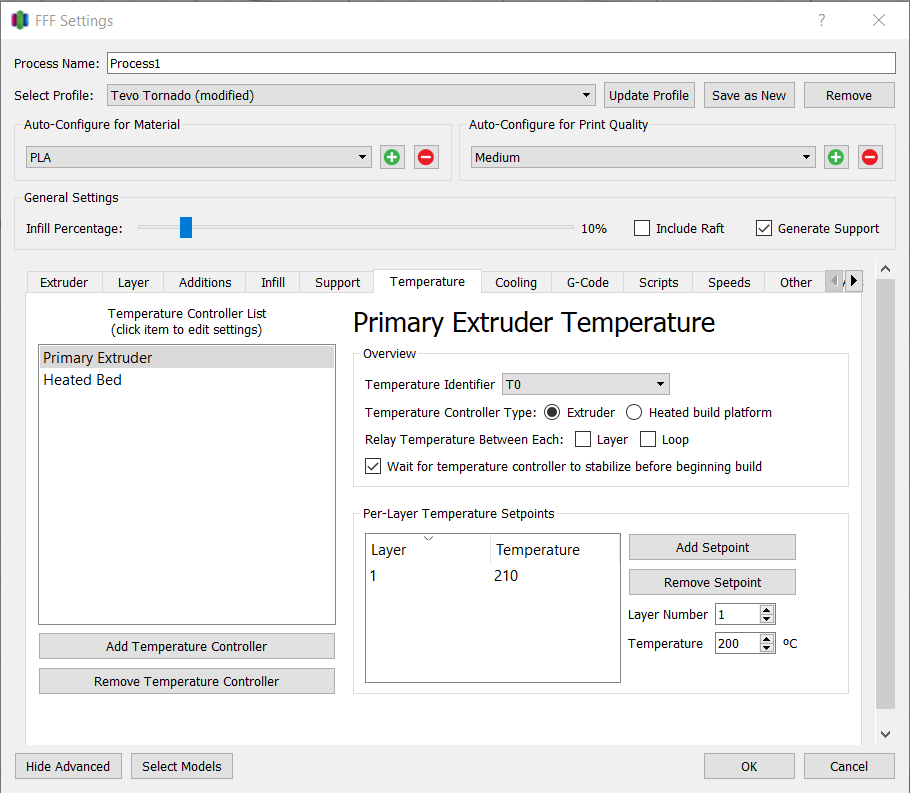Viewport: 910px width, 793px height.
Task: Increase Layer Number with up spinner
Action: (x=767, y=610)
